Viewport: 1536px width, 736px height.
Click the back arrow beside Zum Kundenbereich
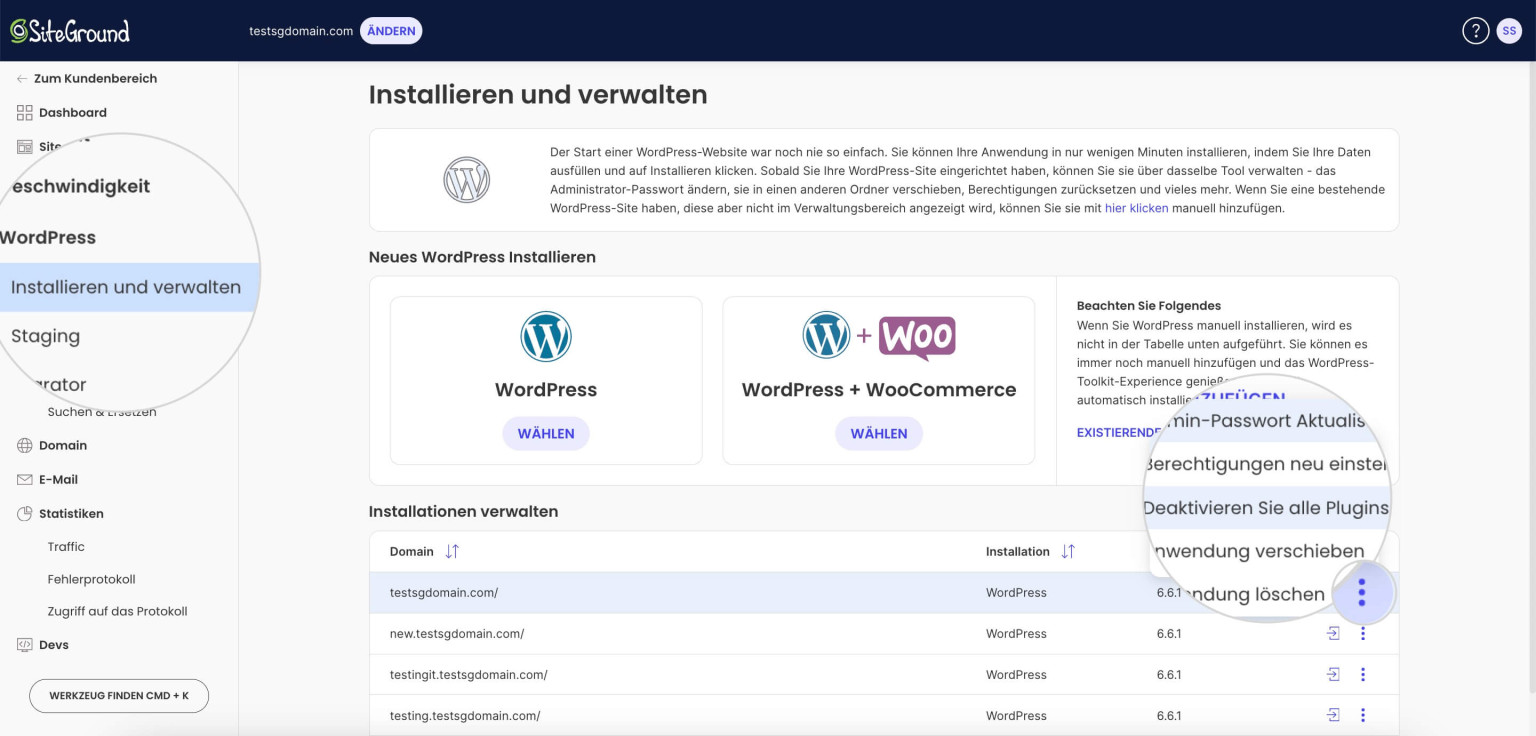22,79
